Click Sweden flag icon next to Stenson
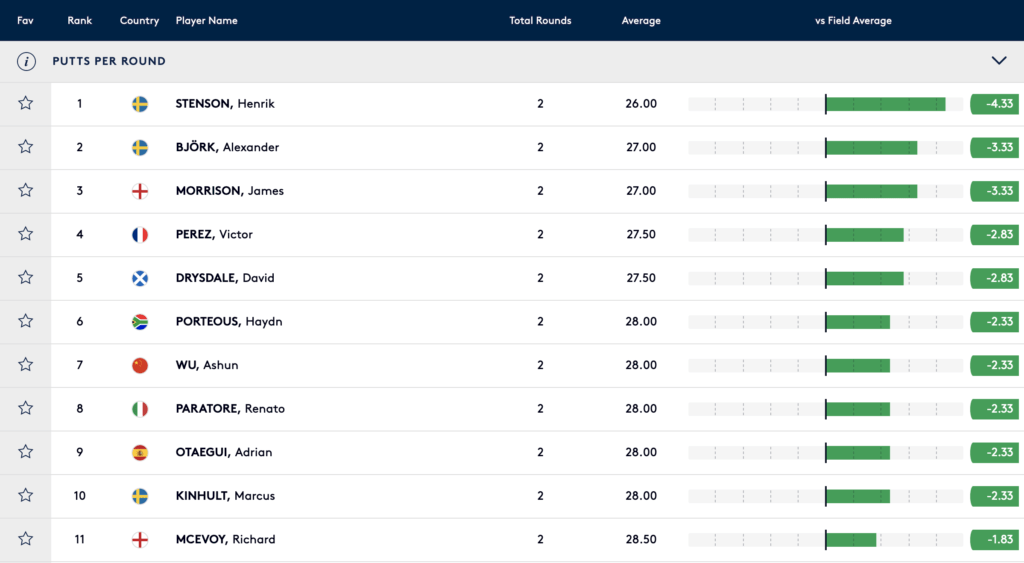Image resolution: width=1024 pixels, height=563 pixels. [140, 104]
